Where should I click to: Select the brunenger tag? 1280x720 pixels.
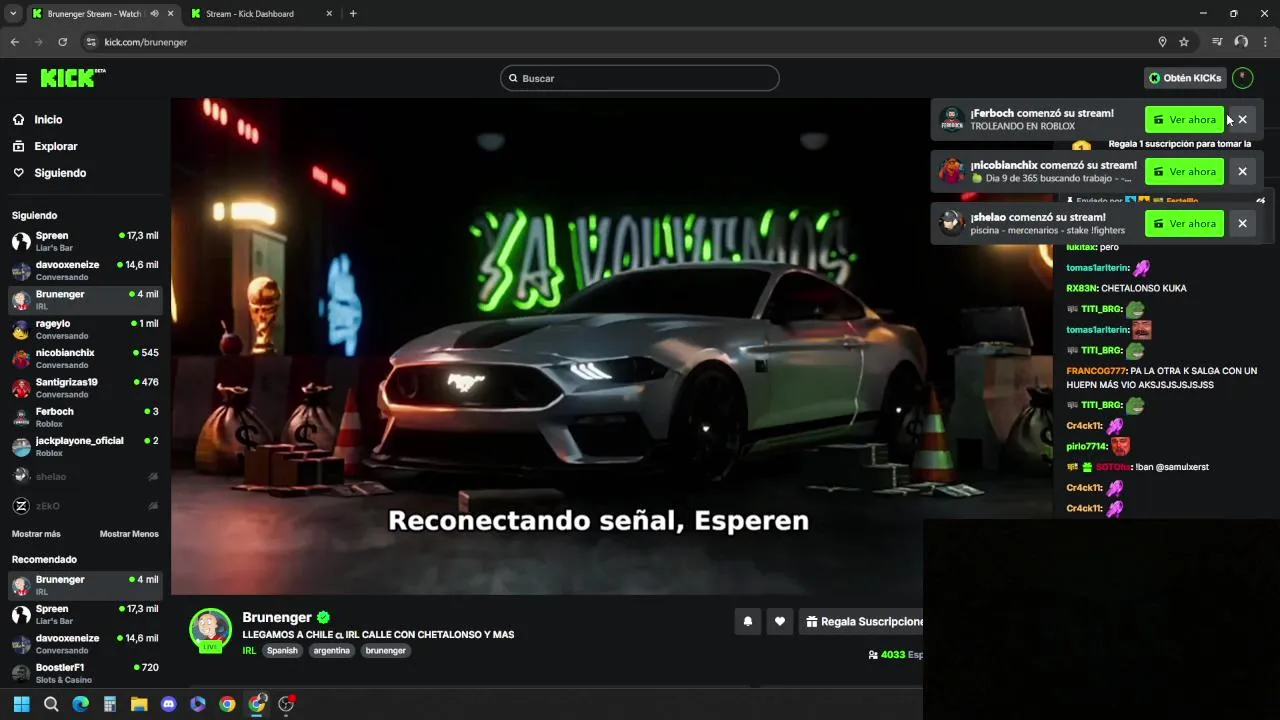tap(386, 650)
